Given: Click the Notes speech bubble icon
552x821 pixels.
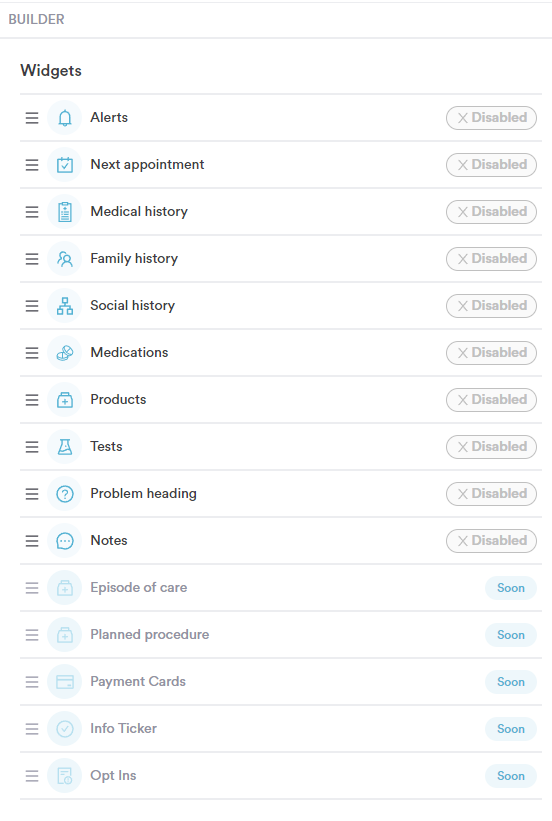Looking at the screenshot, I should pos(64,541).
